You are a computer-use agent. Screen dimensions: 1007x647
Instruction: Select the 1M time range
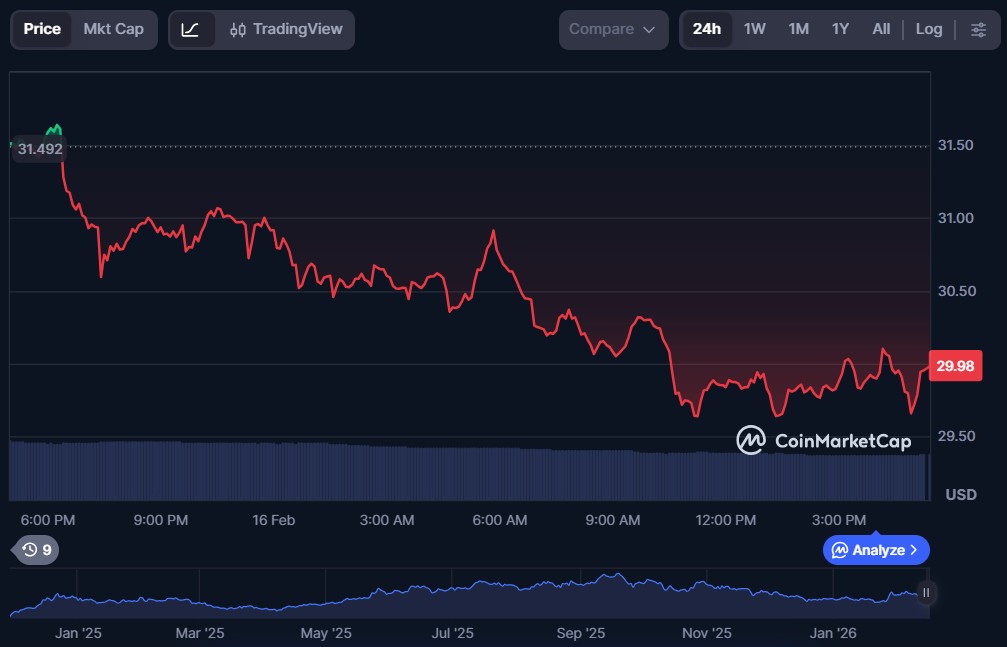798,30
